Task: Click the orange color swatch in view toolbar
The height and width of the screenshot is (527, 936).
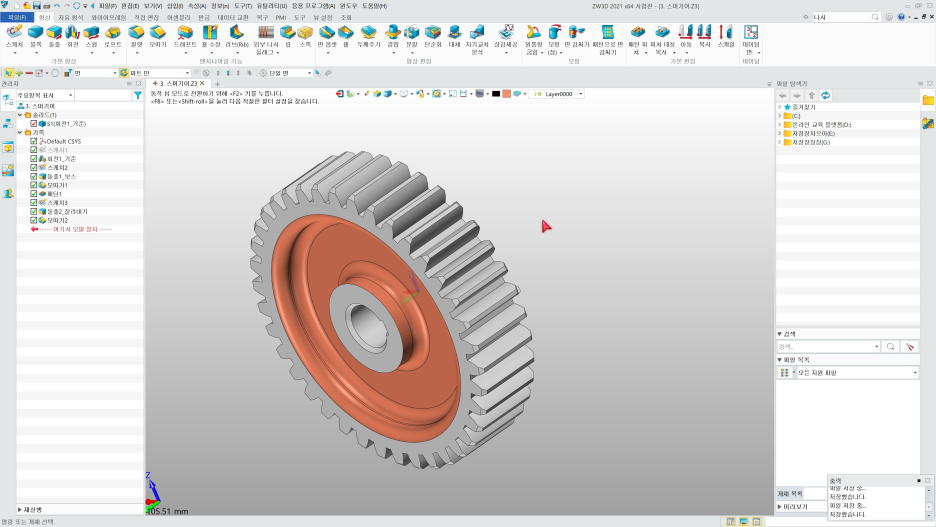Action: pyautogui.click(x=506, y=94)
